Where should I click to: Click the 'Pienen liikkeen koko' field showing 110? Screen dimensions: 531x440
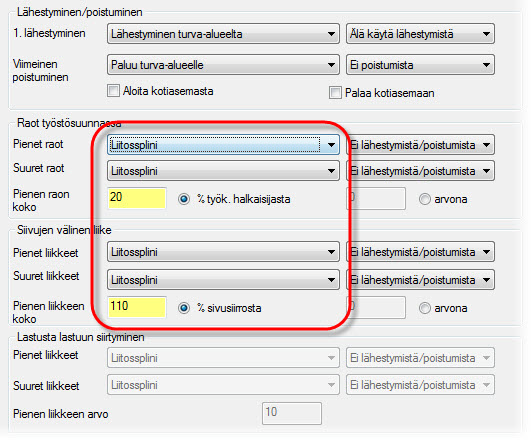click(x=136, y=307)
